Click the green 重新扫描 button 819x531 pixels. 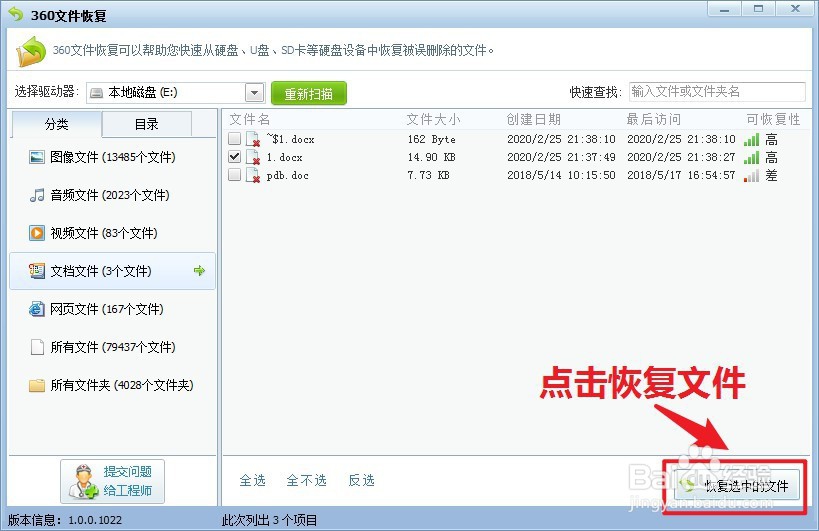point(309,93)
